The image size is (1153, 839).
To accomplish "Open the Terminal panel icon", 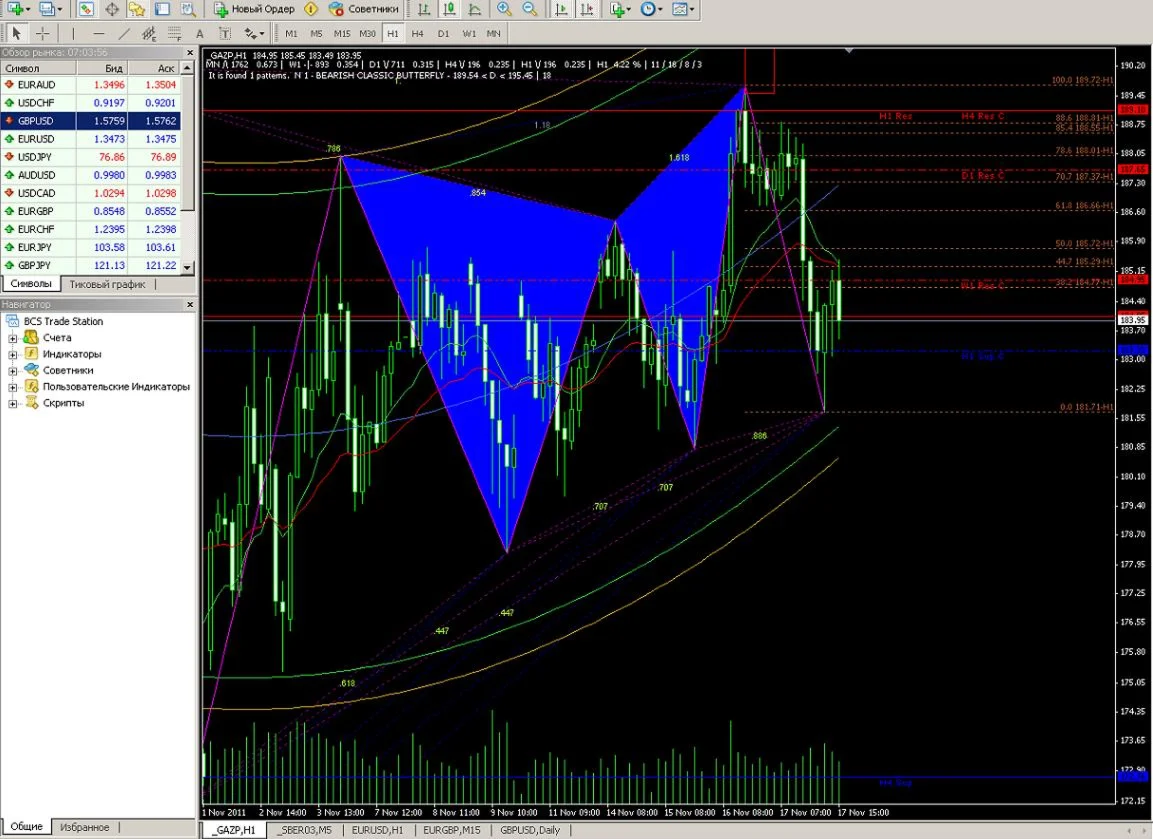I will tap(163, 9).
